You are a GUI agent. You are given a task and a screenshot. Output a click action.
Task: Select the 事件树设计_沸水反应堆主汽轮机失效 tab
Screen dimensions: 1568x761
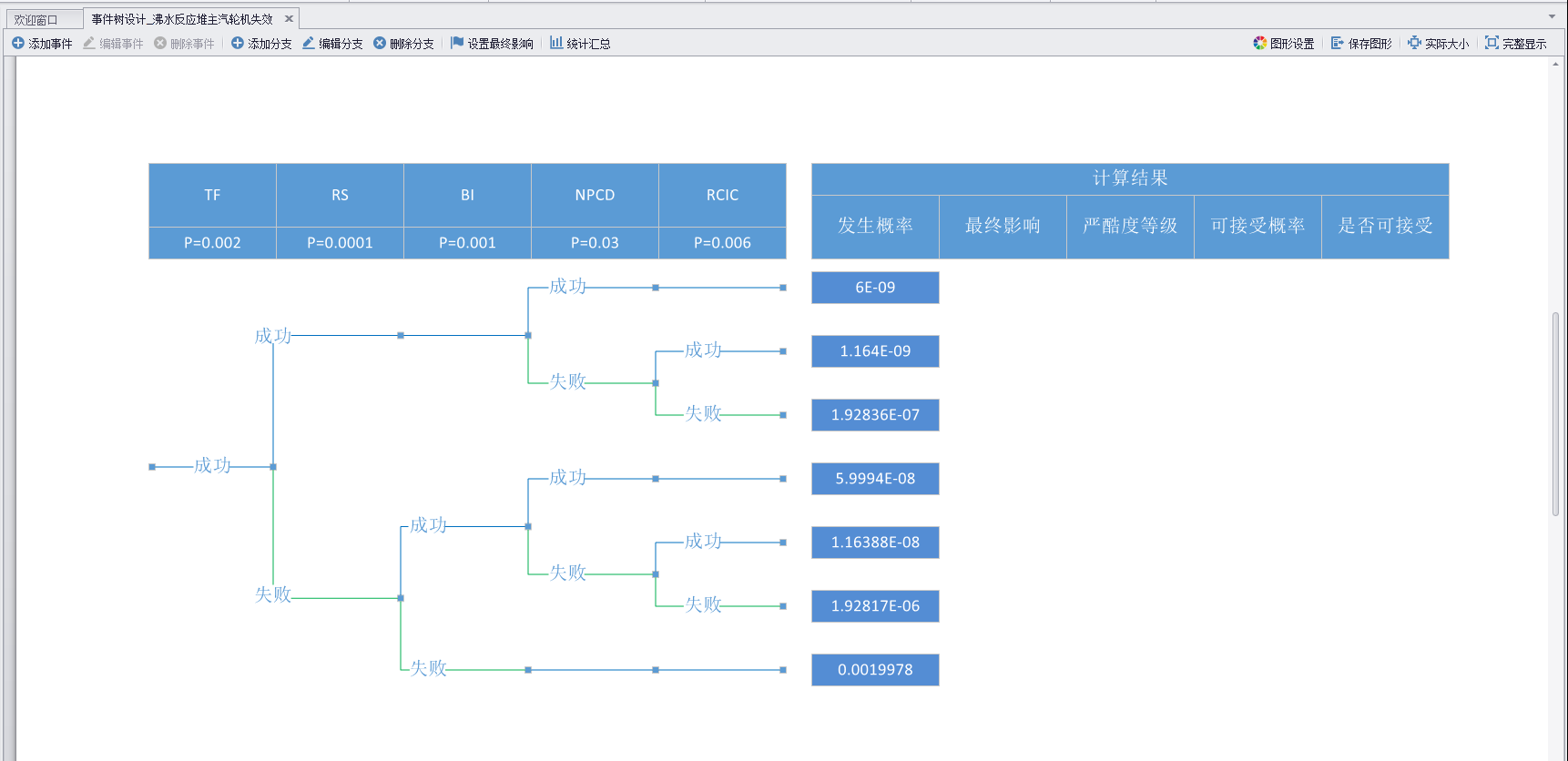pyautogui.click(x=182, y=19)
